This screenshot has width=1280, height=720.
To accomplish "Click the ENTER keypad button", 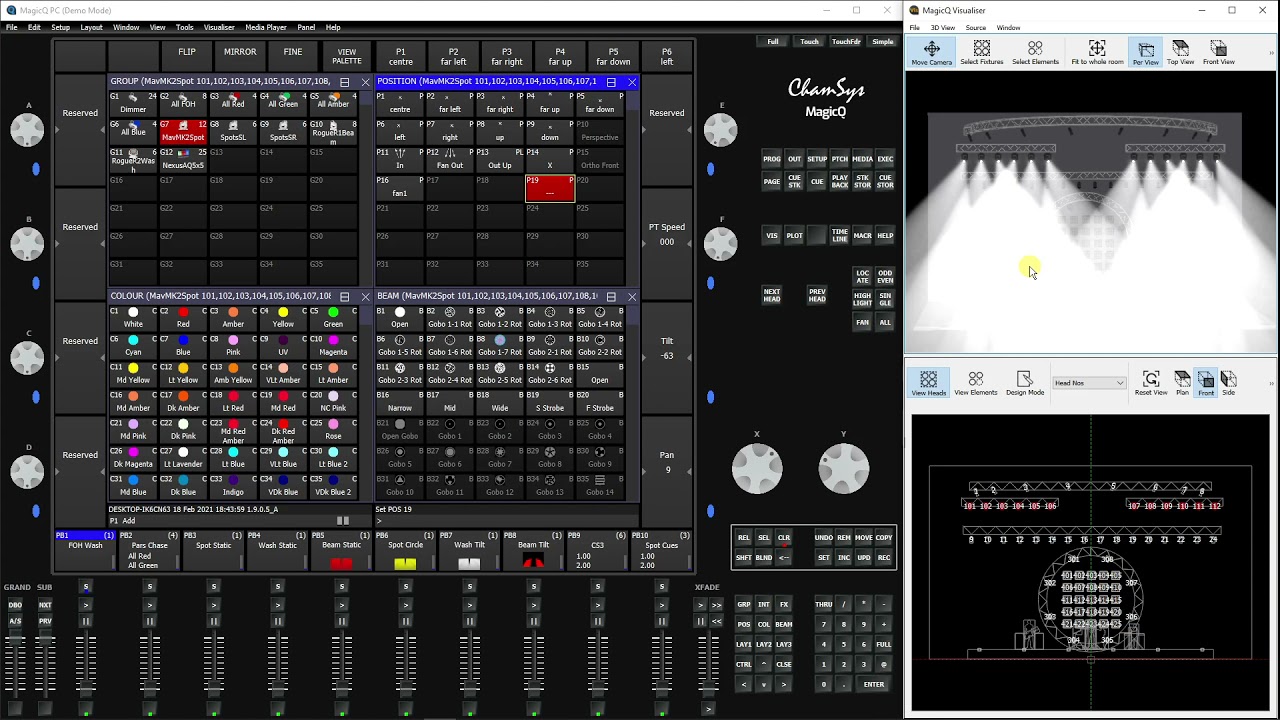I will tap(874, 684).
